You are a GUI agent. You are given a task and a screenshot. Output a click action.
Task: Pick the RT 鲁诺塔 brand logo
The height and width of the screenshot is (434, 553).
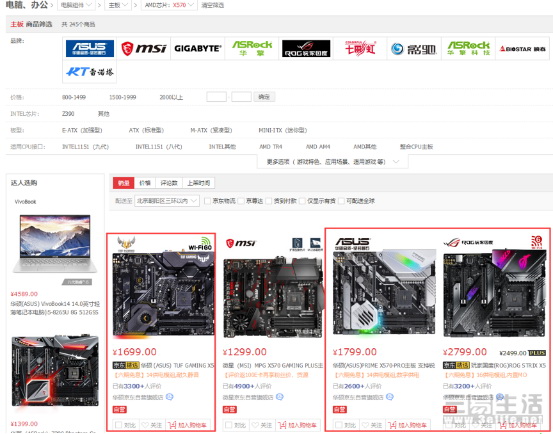point(90,72)
